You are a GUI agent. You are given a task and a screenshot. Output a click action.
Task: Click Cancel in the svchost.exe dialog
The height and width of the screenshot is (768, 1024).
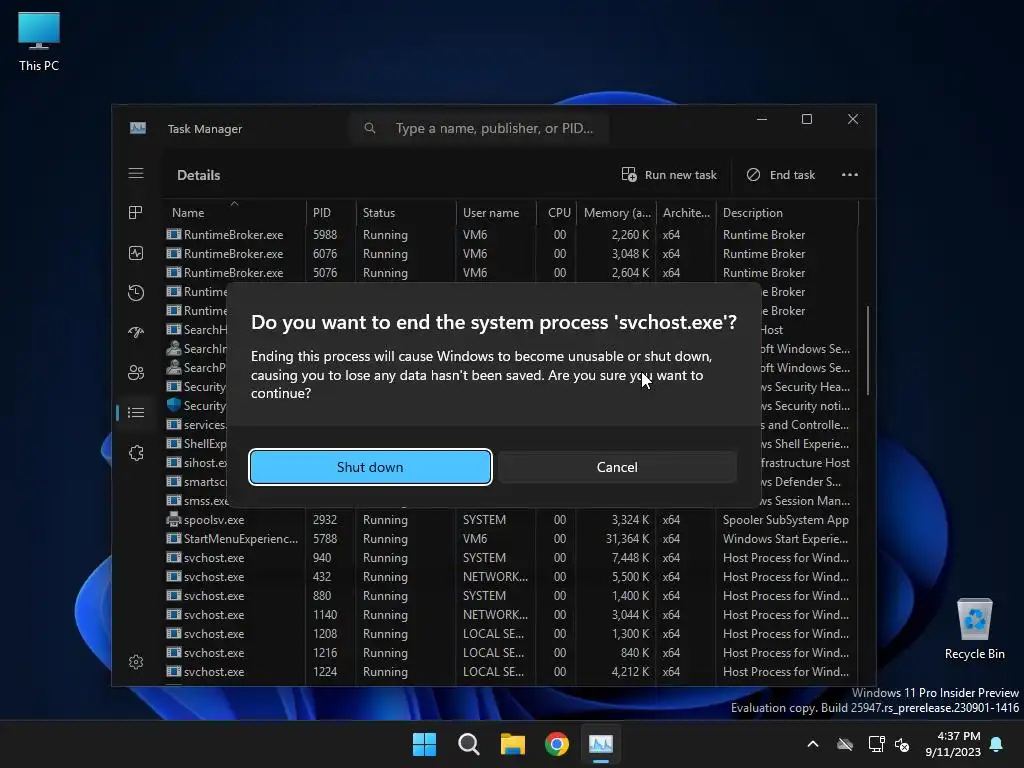pyautogui.click(x=617, y=467)
